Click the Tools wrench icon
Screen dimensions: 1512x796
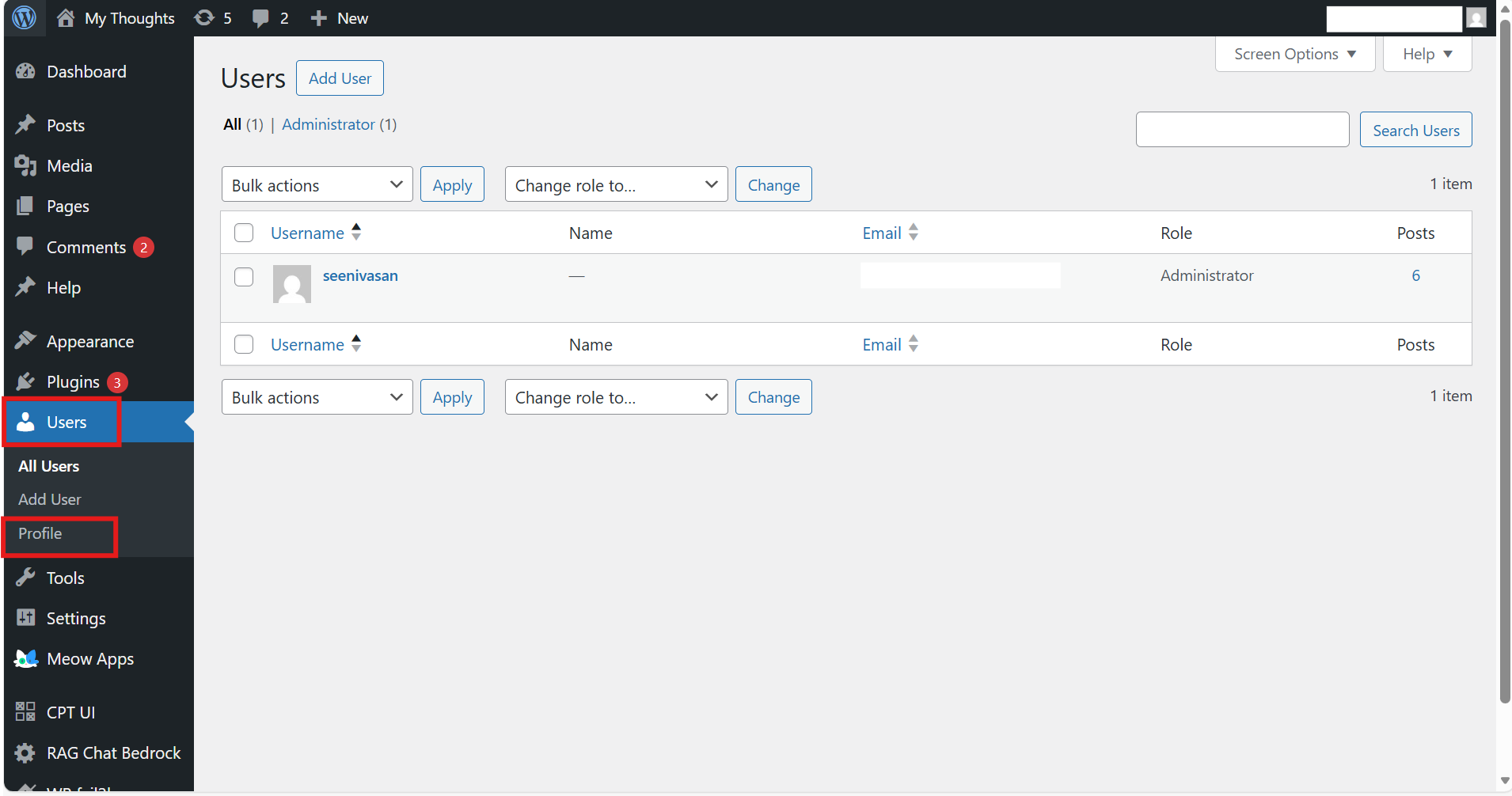coord(25,578)
